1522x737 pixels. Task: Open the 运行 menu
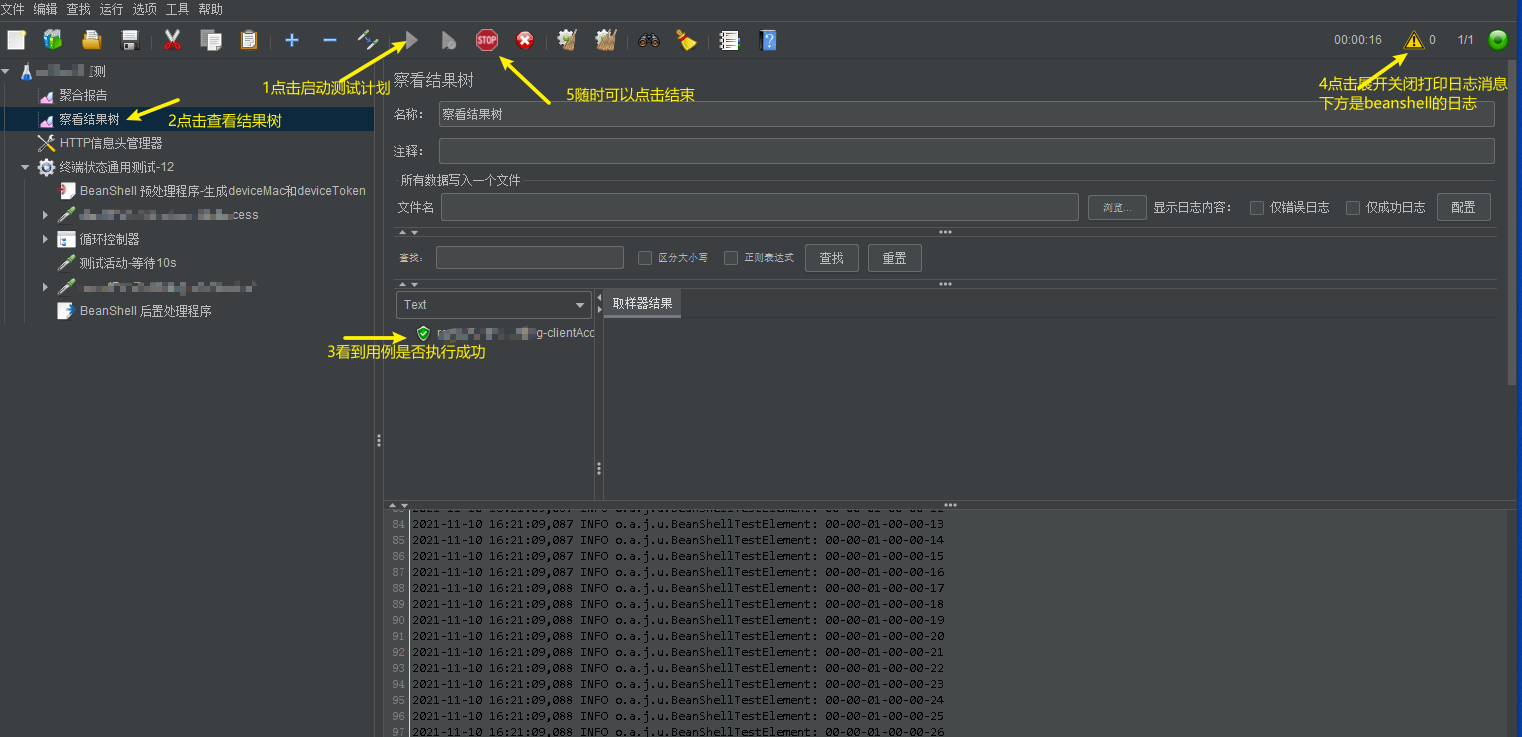(x=111, y=9)
